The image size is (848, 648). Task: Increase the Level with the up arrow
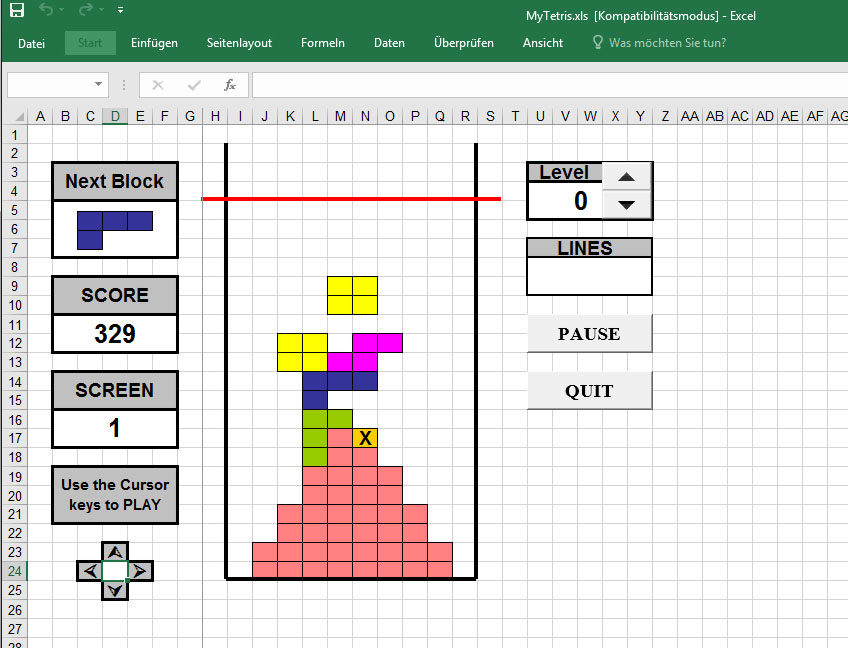(626, 177)
